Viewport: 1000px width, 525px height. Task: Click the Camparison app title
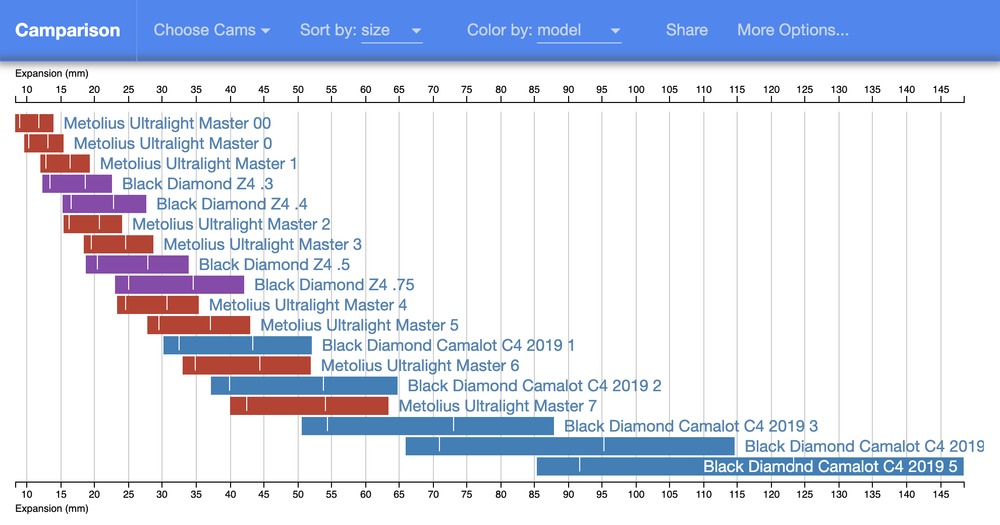(x=68, y=30)
